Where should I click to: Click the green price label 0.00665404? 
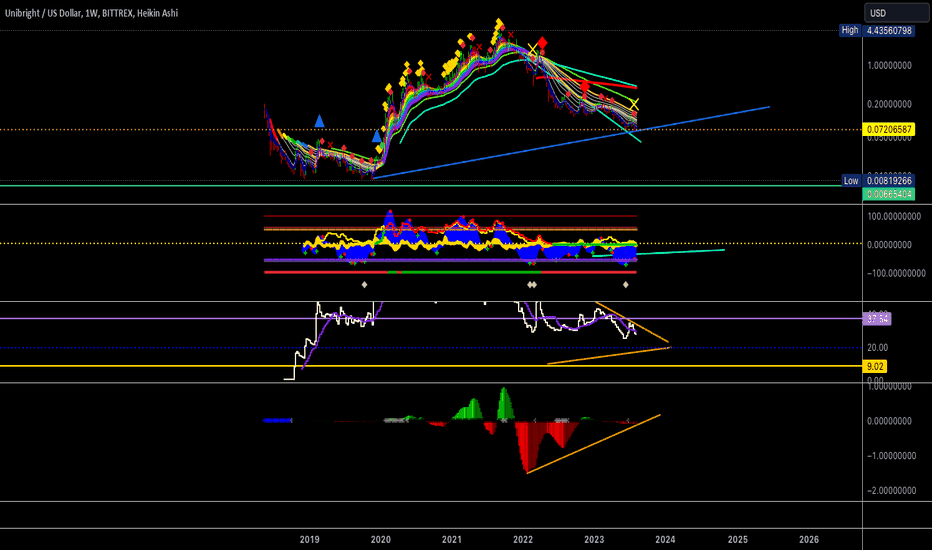889,194
